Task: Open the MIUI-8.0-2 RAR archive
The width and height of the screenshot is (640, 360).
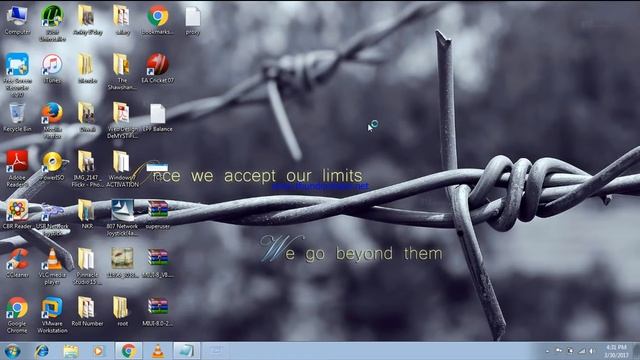Action: [158, 311]
